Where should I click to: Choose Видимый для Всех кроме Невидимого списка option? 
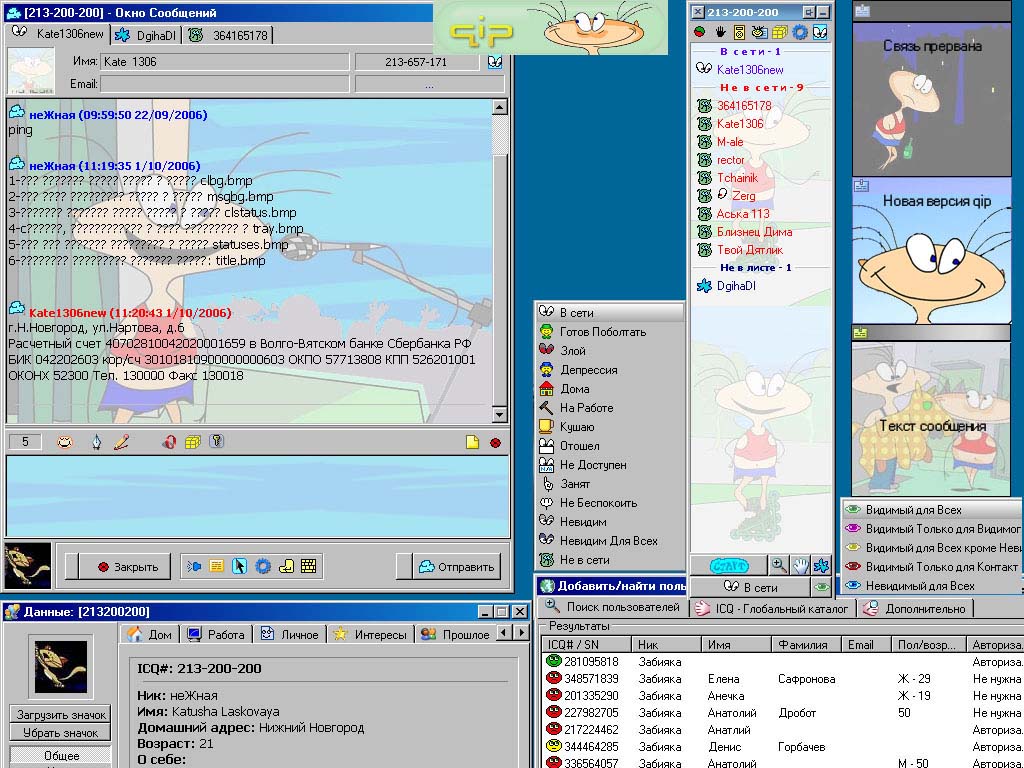(x=932, y=548)
